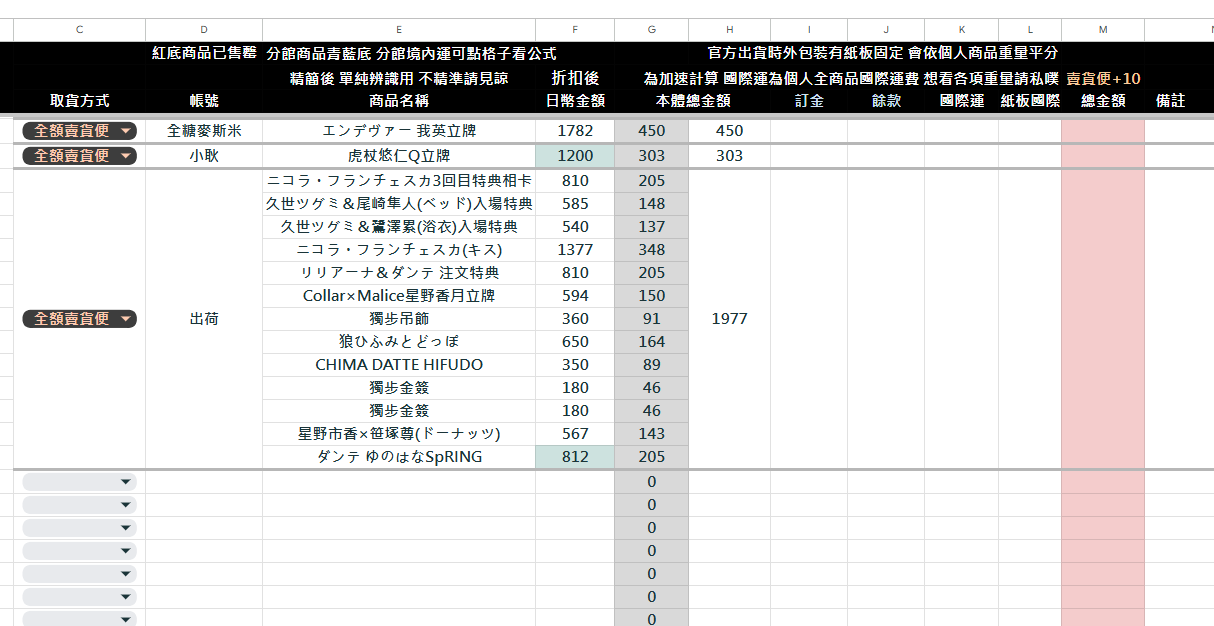The width and height of the screenshot is (1214, 626).
Task: Select the highlighted 1200 amount cell
Action: [x=575, y=155]
